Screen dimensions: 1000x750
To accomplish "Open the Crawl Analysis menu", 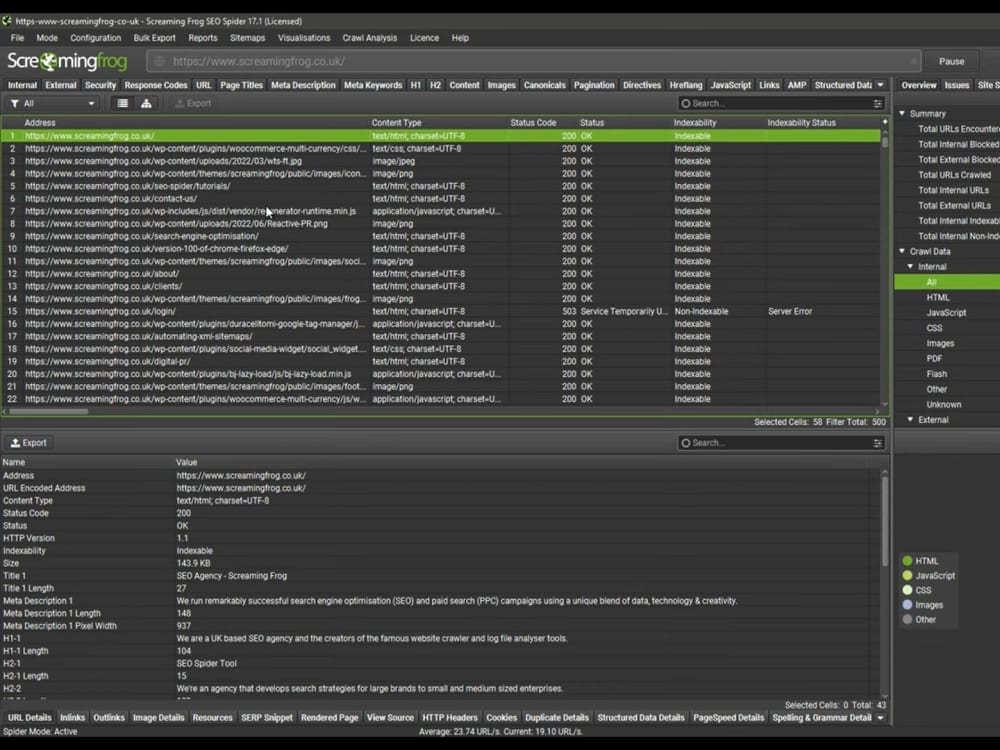I will click(x=369, y=38).
